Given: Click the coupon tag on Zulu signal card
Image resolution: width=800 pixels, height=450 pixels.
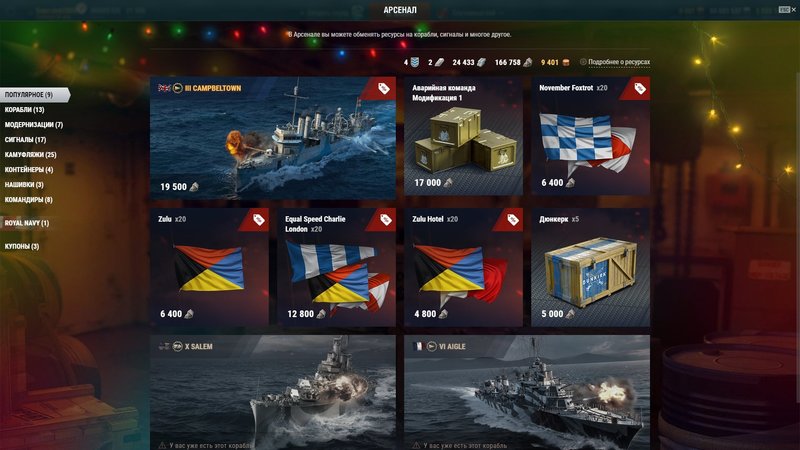Looking at the screenshot, I should (x=259, y=219).
